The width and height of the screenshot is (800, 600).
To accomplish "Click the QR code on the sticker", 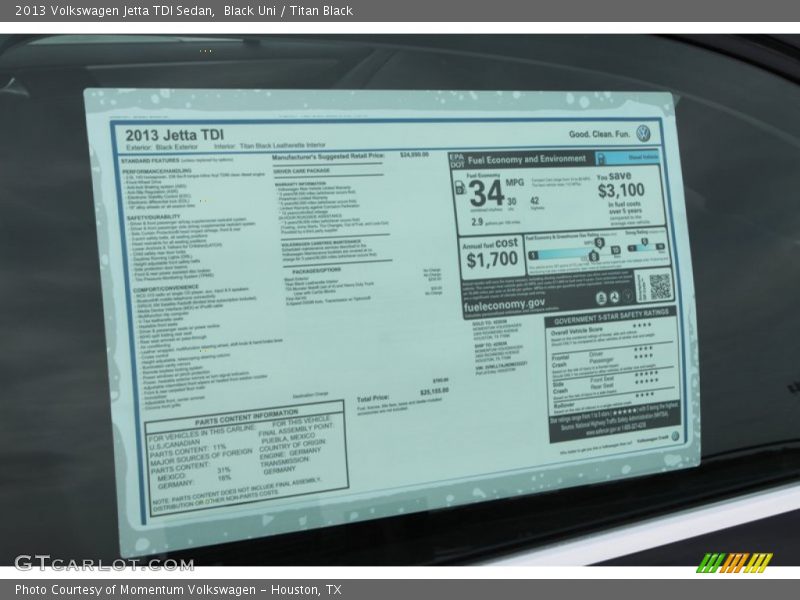I will pyautogui.click(x=659, y=286).
